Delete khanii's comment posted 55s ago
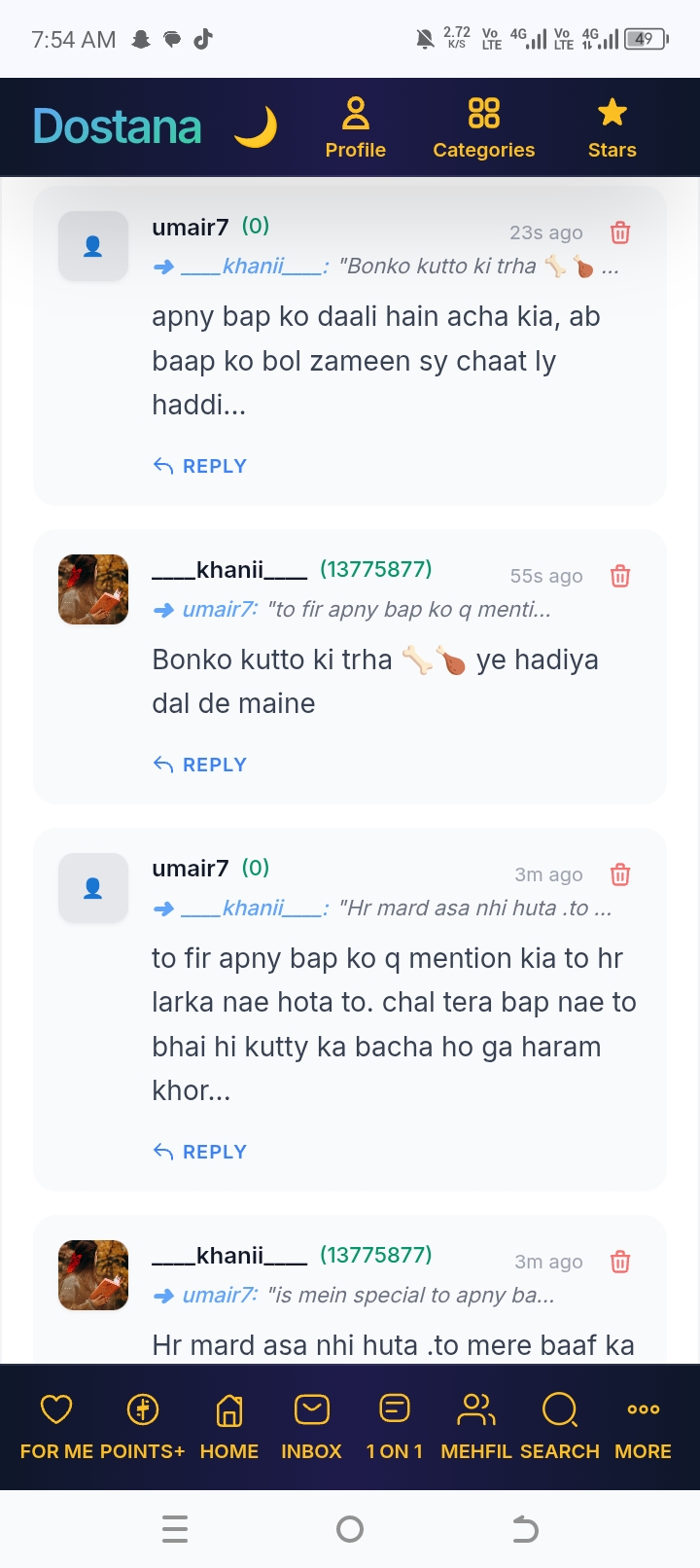The image size is (700, 1568). pyautogui.click(x=620, y=576)
